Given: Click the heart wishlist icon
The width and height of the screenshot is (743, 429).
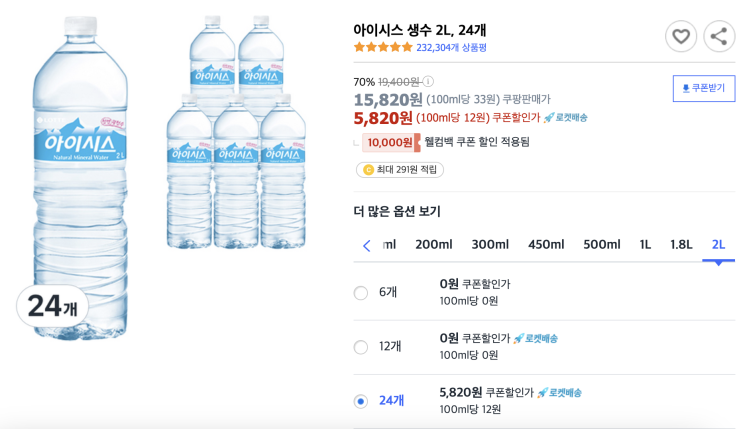Looking at the screenshot, I should 681,36.
